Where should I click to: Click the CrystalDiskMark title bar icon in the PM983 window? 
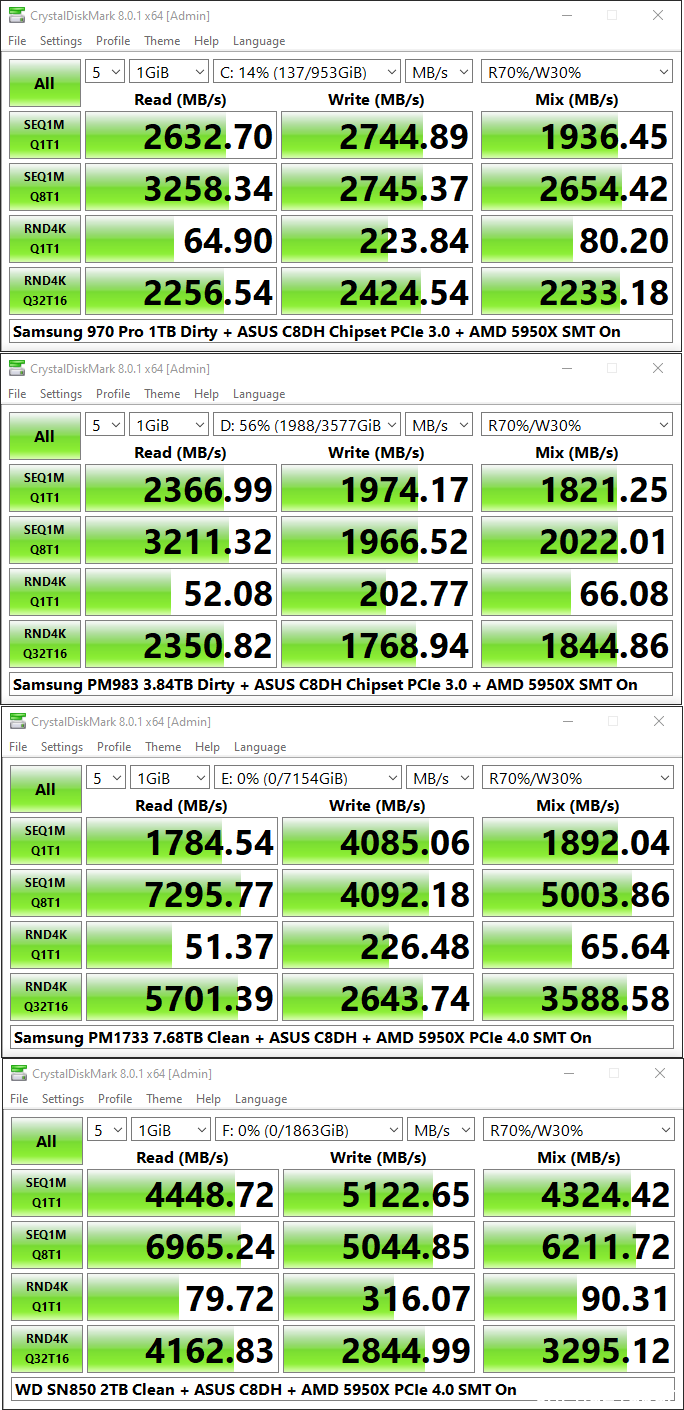coord(16,369)
